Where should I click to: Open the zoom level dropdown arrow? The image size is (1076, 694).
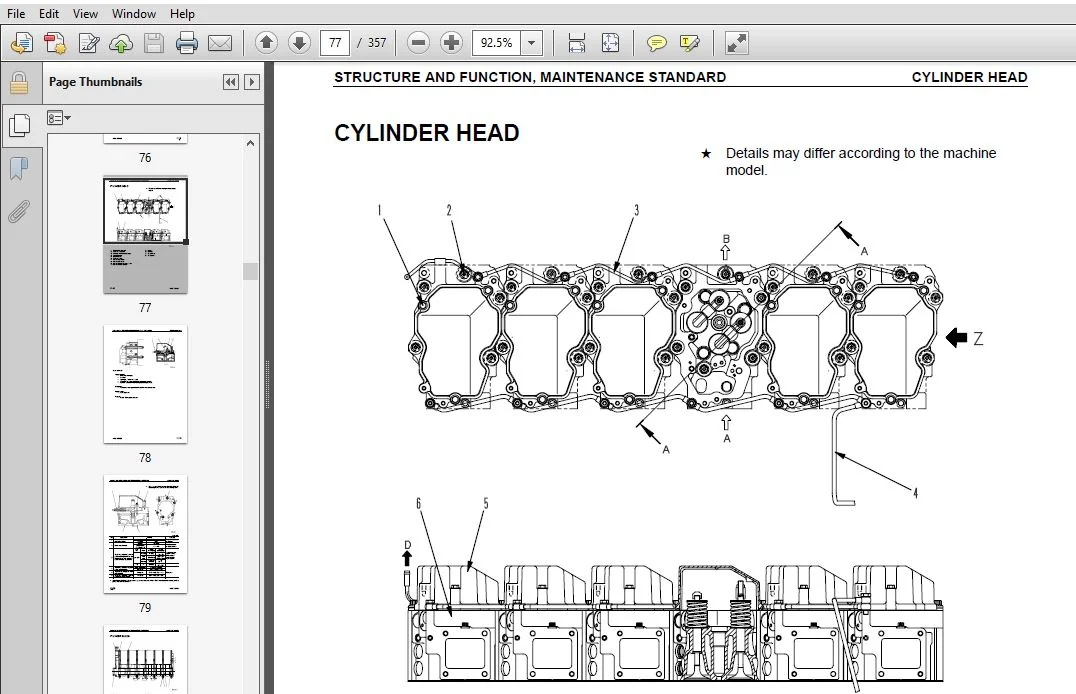(x=531, y=43)
